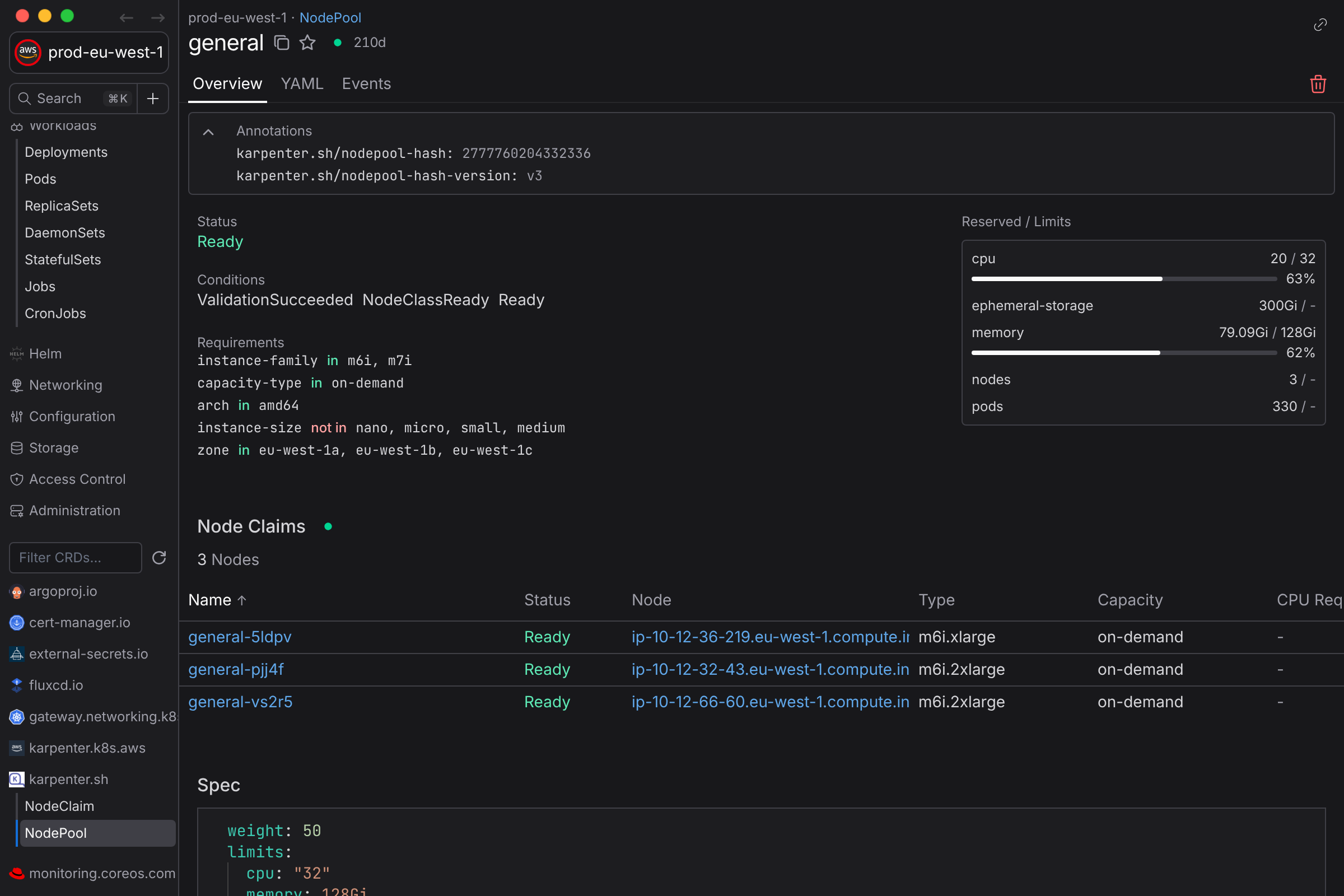Go back with left arrow
This screenshot has width=1344, height=896.
(x=127, y=18)
